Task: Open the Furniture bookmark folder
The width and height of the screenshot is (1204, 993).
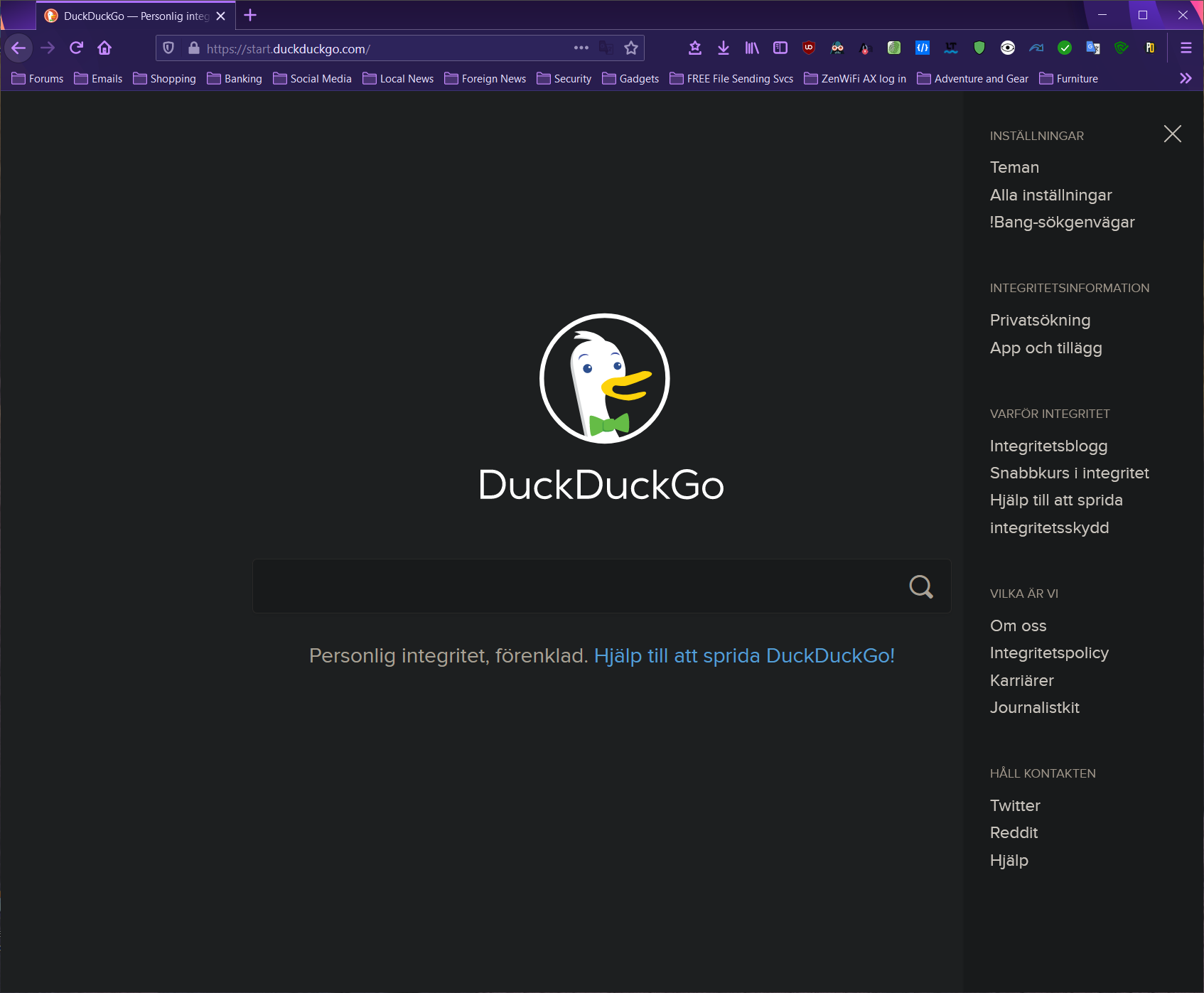Action: click(x=1068, y=79)
